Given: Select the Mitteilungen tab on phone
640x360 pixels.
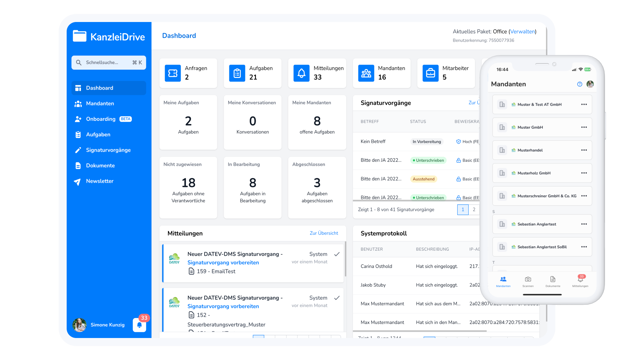Looking at the screenshot, I should (580, 281).
